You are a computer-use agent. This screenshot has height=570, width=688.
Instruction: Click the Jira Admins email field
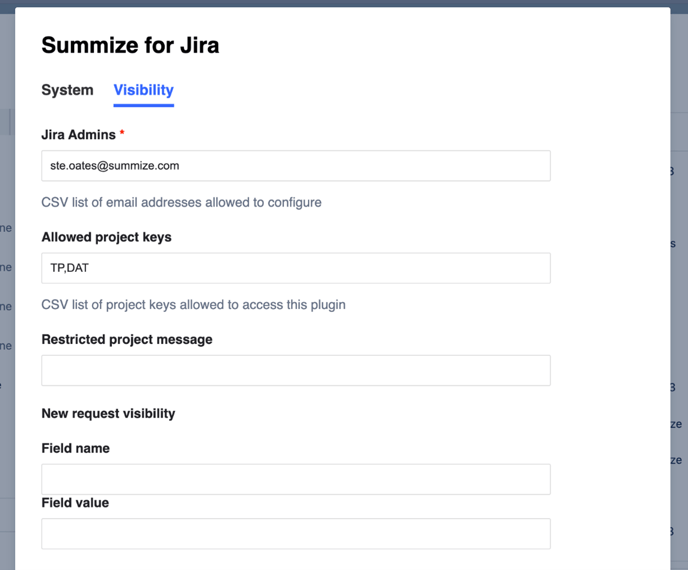click(296, 166)
